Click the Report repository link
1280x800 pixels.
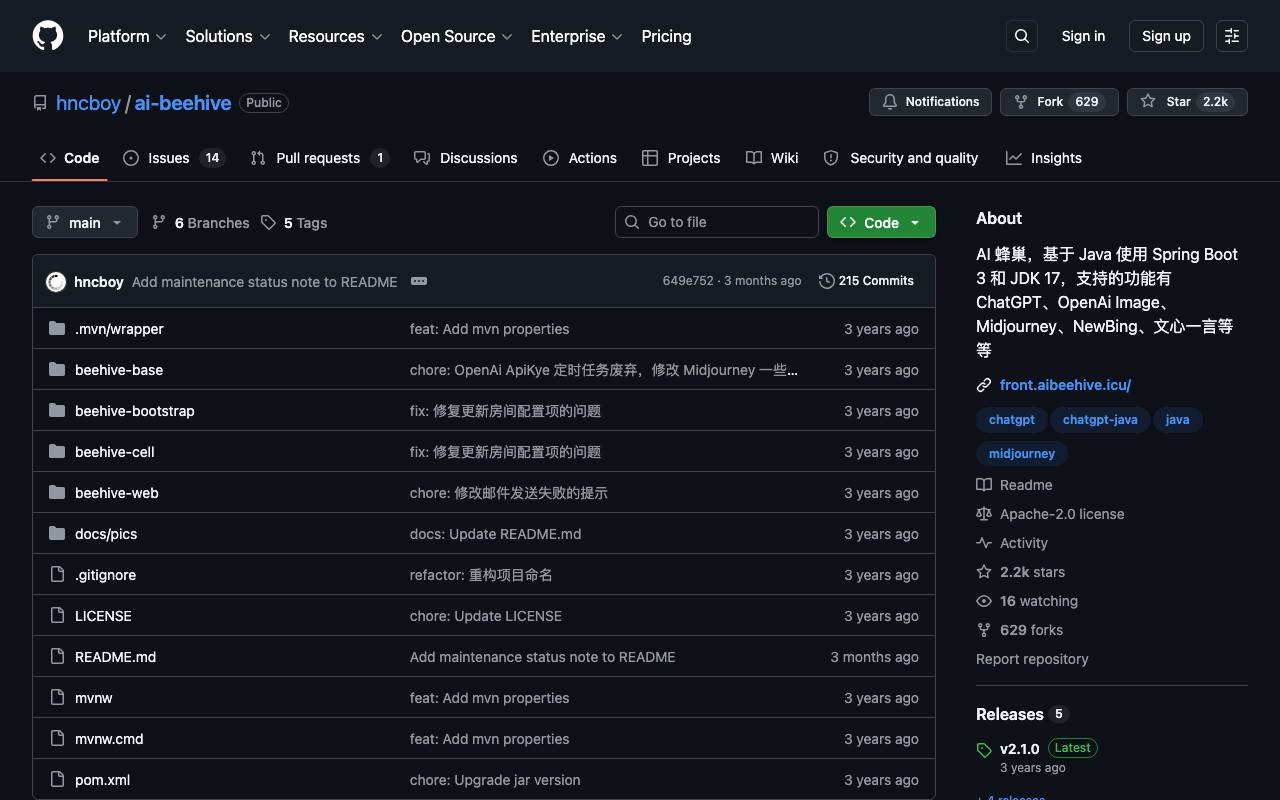1032,659
